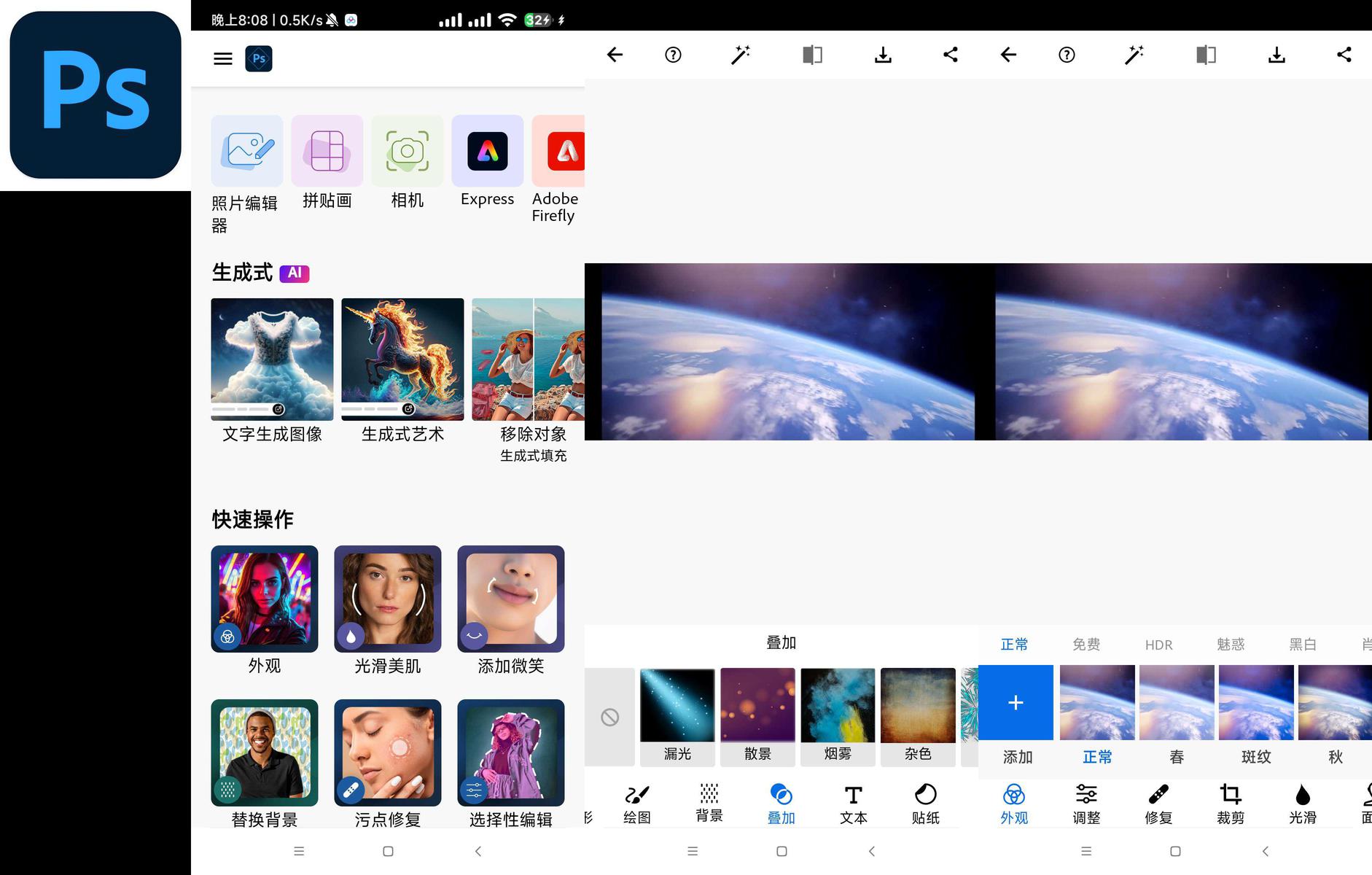Select the 光滑美肌 quick action card
The height and width of the screenshot is (875, 1372).
point(388,599)
